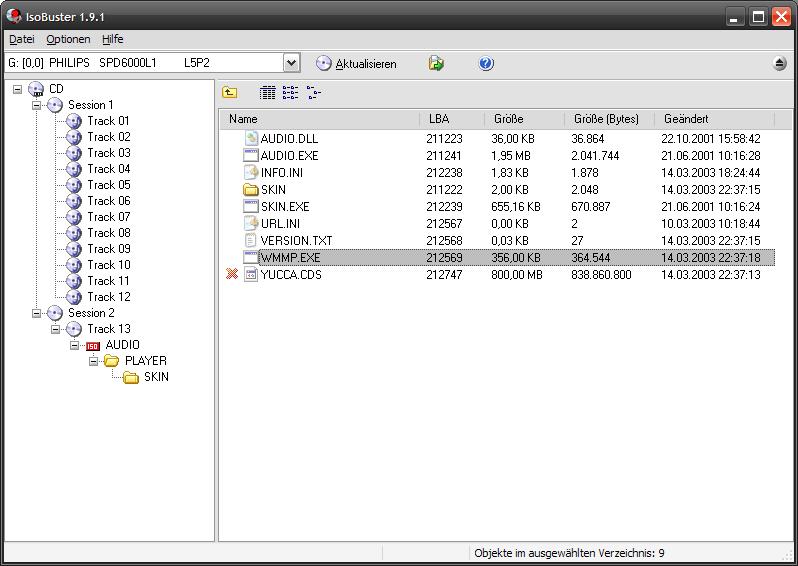Select Track 09 in the tree

[109, 249]
